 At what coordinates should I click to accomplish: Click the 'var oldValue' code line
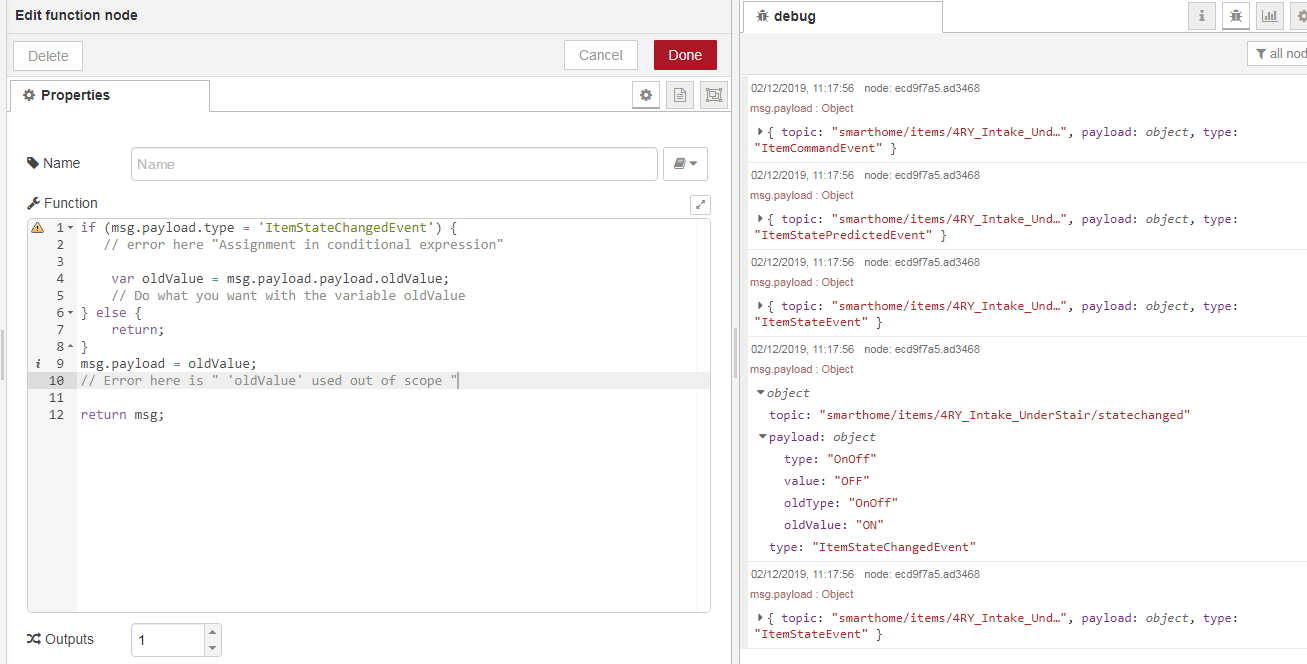point(281,279)
